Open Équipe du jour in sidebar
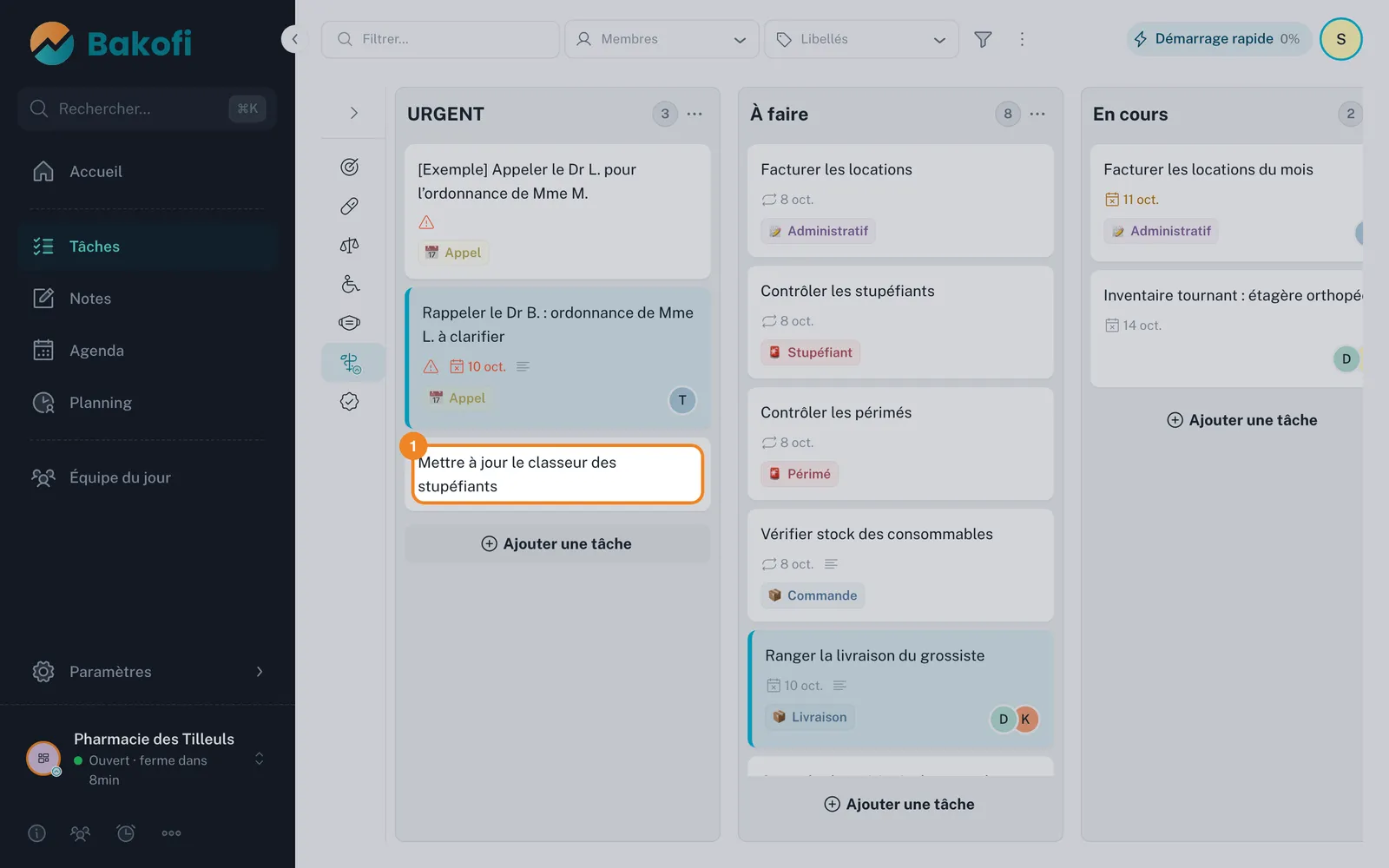Screen dimensions: 1389x868 pyautogui.click(x=147, y=477)
